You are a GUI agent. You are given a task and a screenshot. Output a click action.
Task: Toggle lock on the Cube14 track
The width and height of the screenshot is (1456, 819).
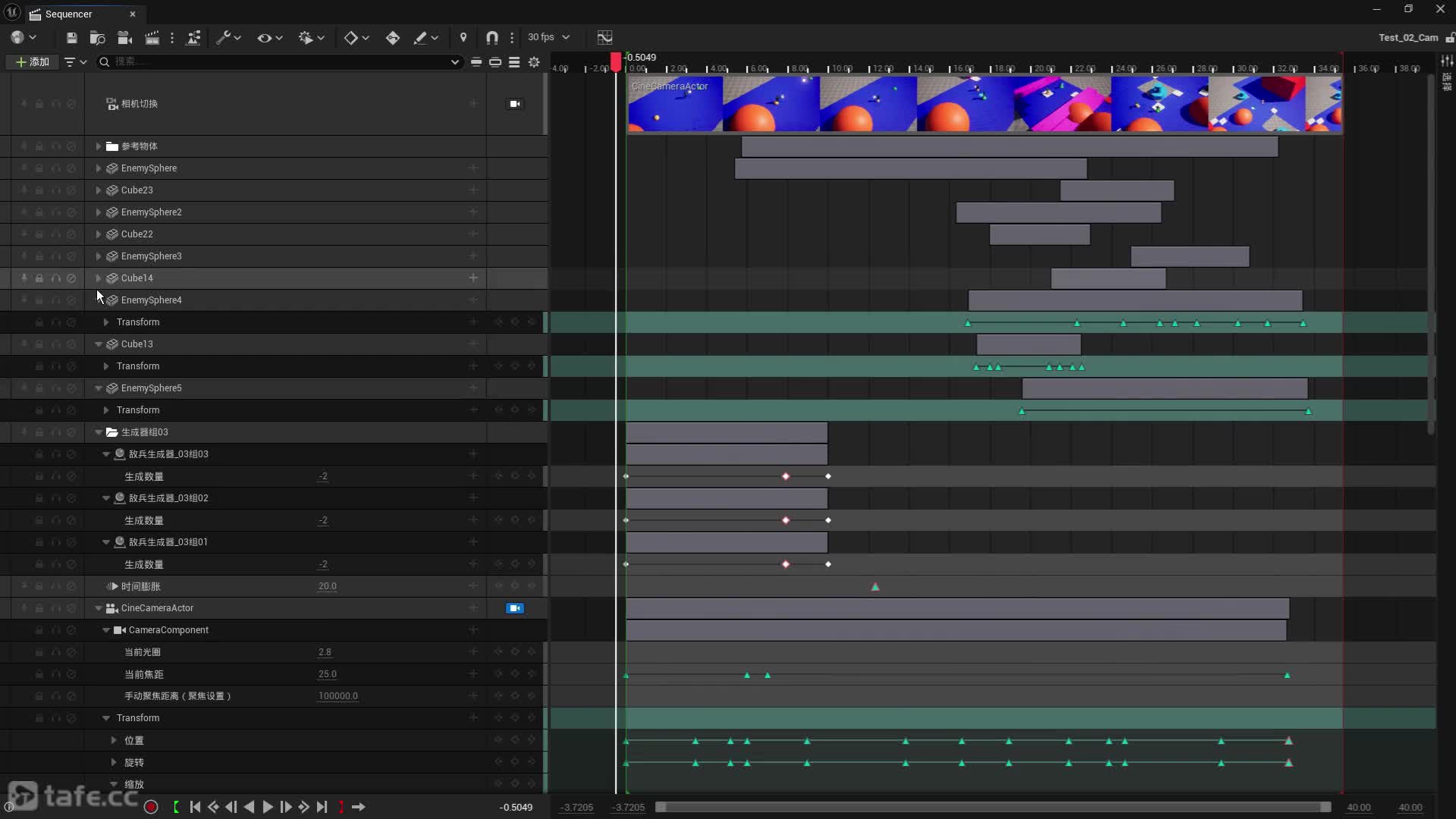point(39,278)
